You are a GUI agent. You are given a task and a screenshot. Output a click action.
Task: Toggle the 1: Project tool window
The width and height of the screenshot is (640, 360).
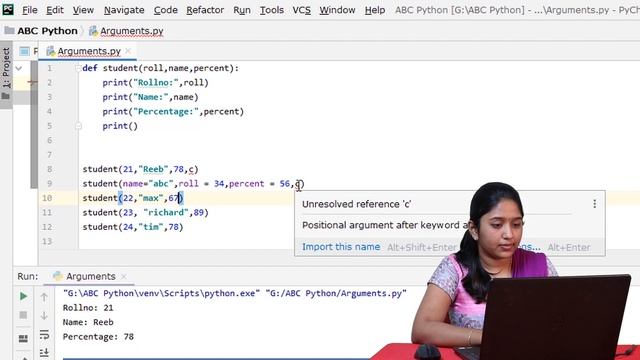6,67
